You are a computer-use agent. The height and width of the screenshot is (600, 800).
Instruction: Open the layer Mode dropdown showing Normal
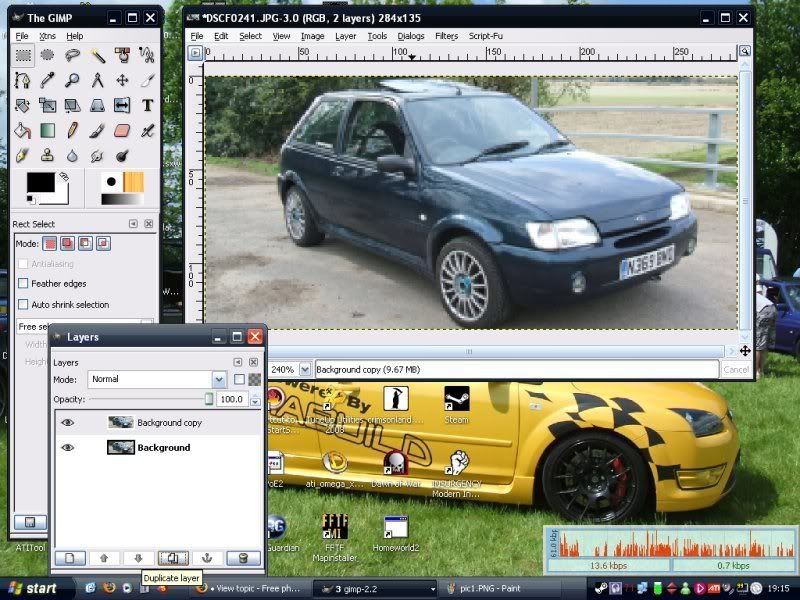pyautogui.click(x=157, y=379)
